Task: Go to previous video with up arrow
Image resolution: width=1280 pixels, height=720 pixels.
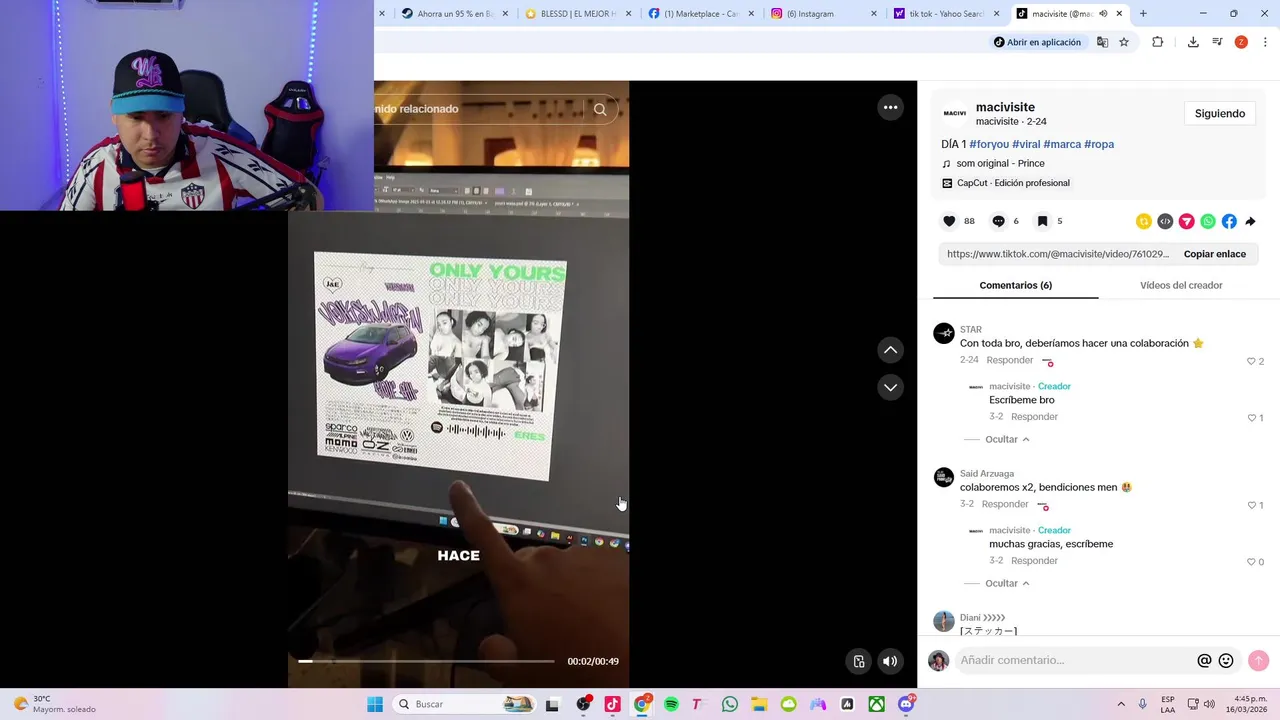Action: (x=890, y=350)
